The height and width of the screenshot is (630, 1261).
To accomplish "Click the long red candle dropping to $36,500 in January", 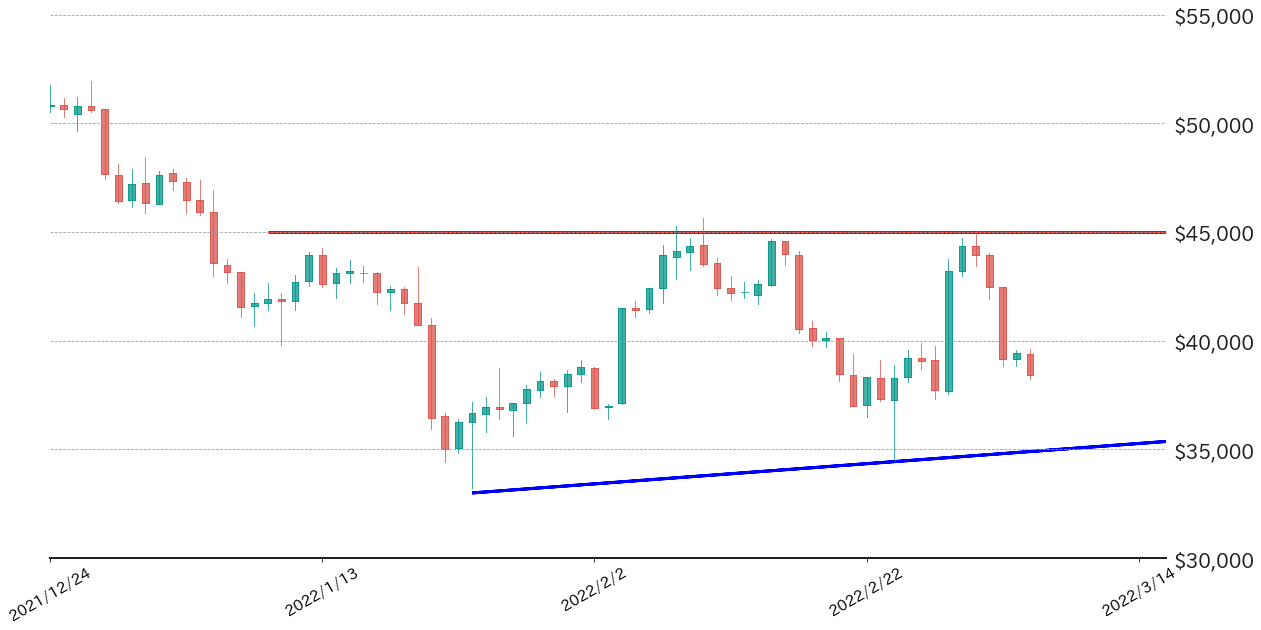I will click(432, 371).
